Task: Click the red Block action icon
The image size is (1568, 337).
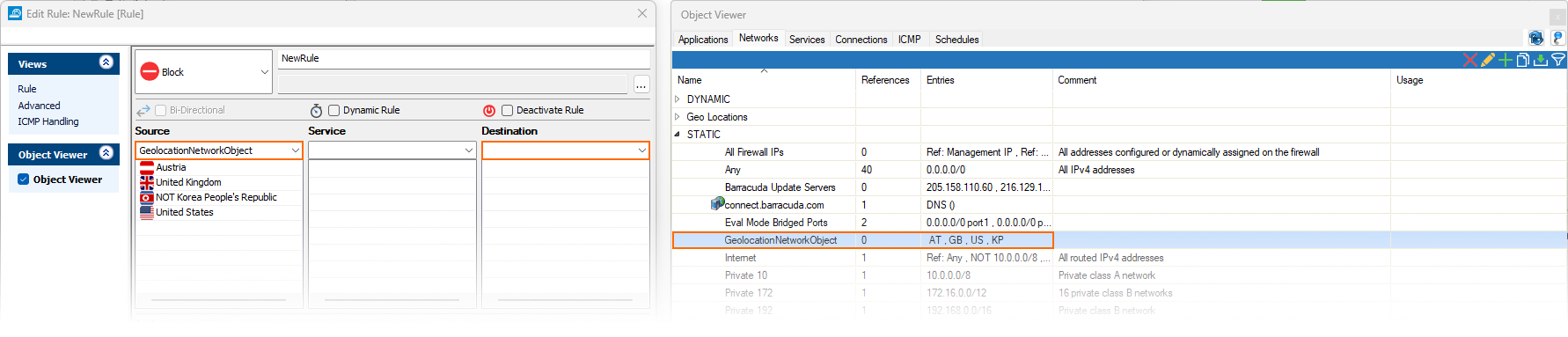Action: pos(150,72)
